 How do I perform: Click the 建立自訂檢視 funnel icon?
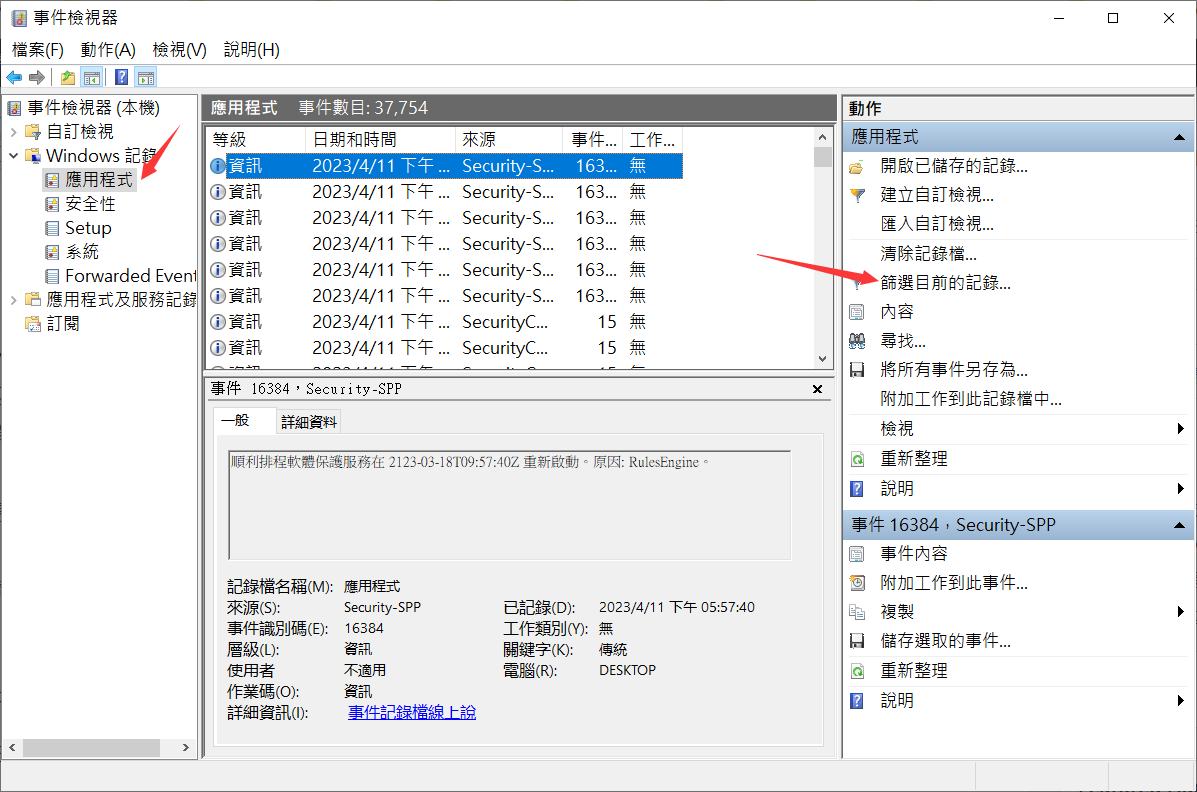857,195
